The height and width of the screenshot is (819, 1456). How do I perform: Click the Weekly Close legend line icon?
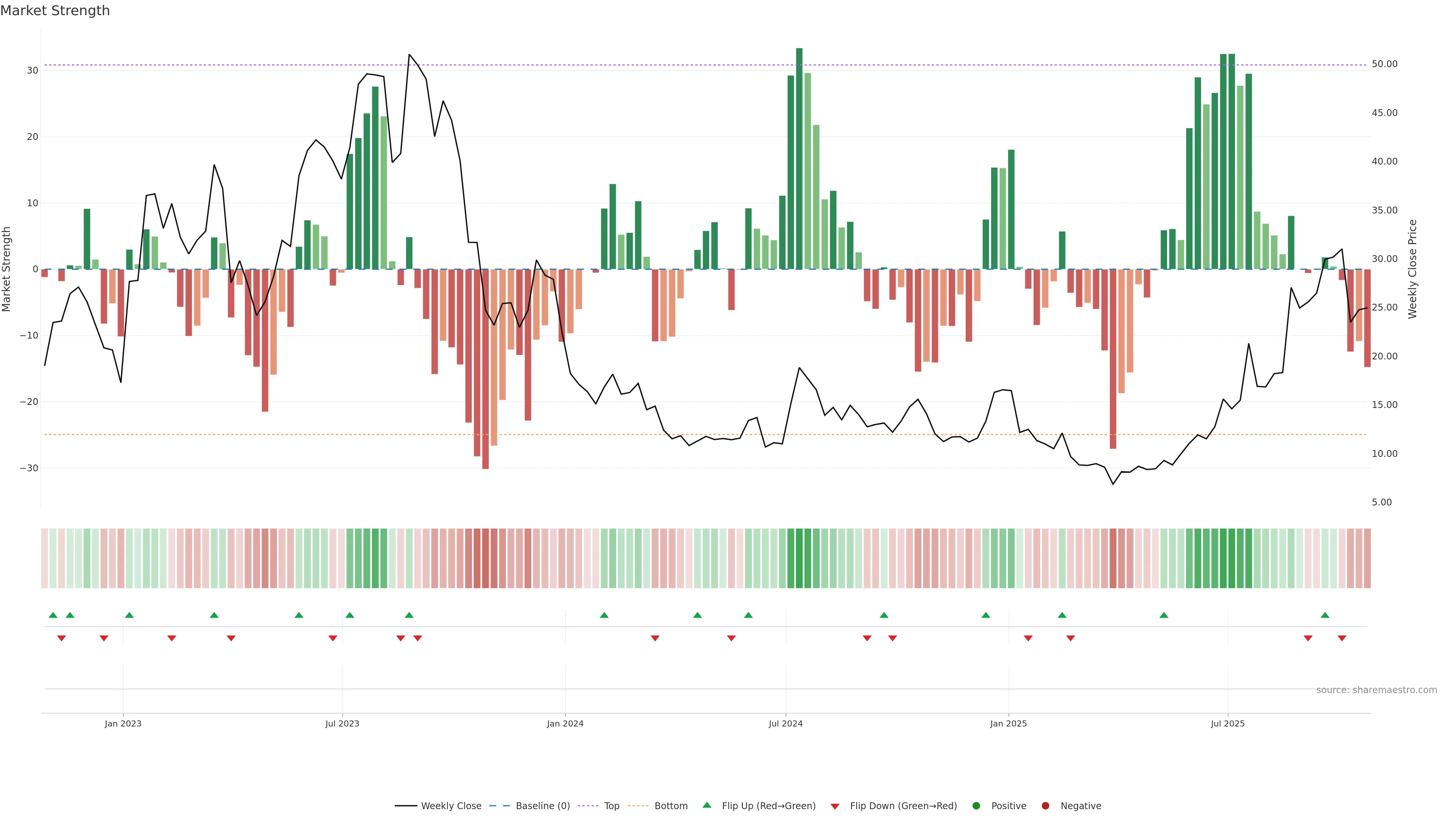(406, 806)
